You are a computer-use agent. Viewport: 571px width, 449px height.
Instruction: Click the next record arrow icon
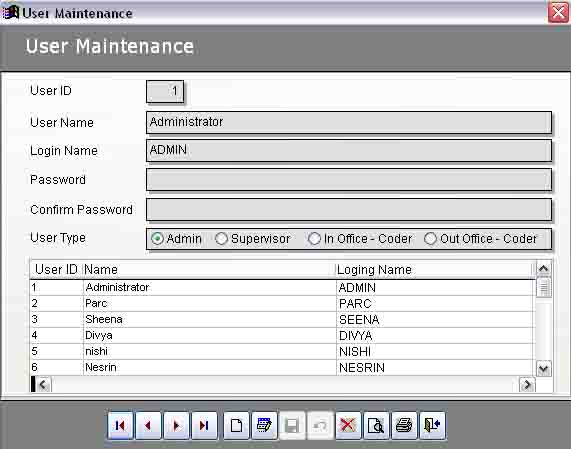[x=176, y=425]
